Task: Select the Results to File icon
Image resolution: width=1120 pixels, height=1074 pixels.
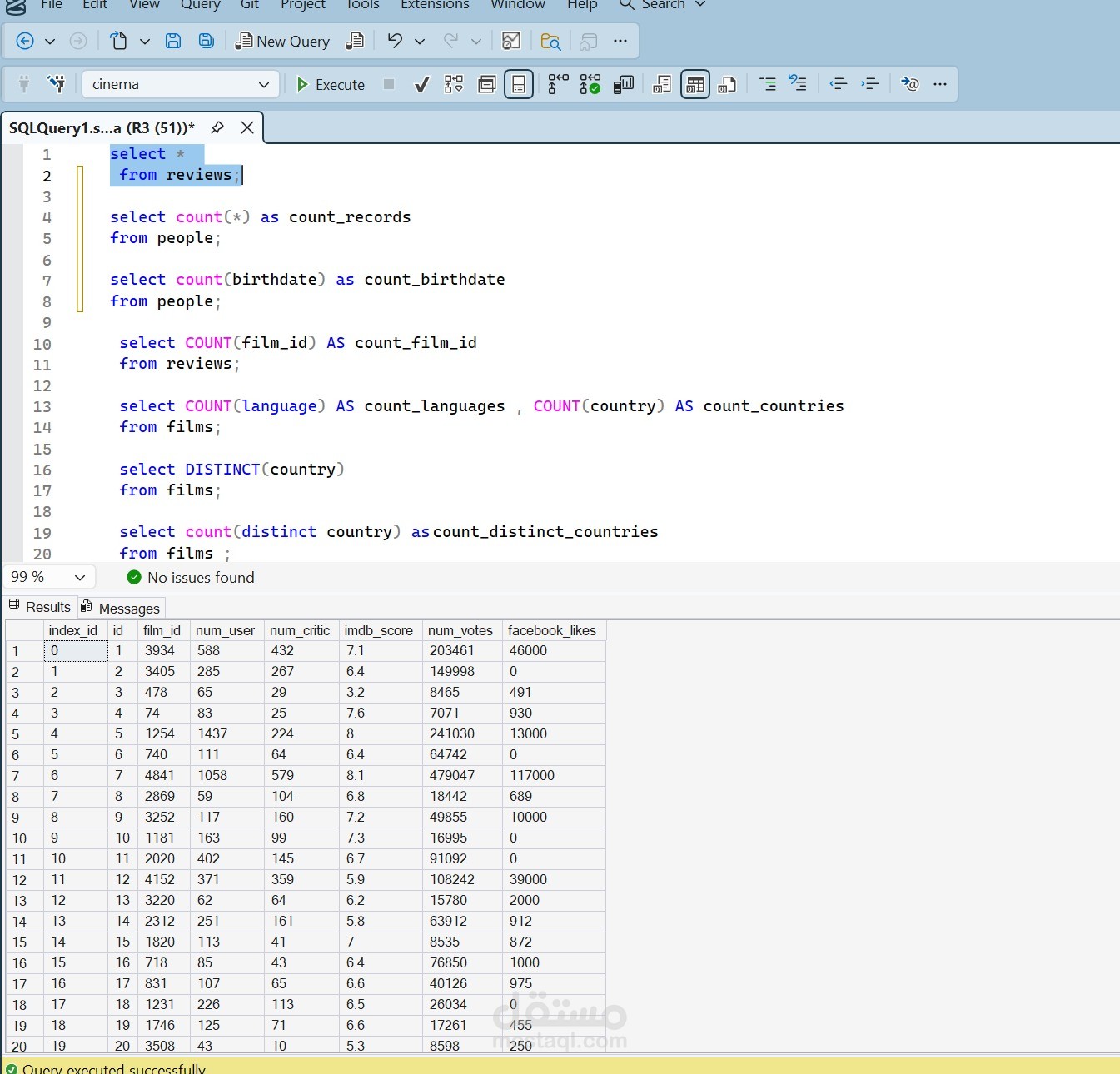Action: [727, 84]
